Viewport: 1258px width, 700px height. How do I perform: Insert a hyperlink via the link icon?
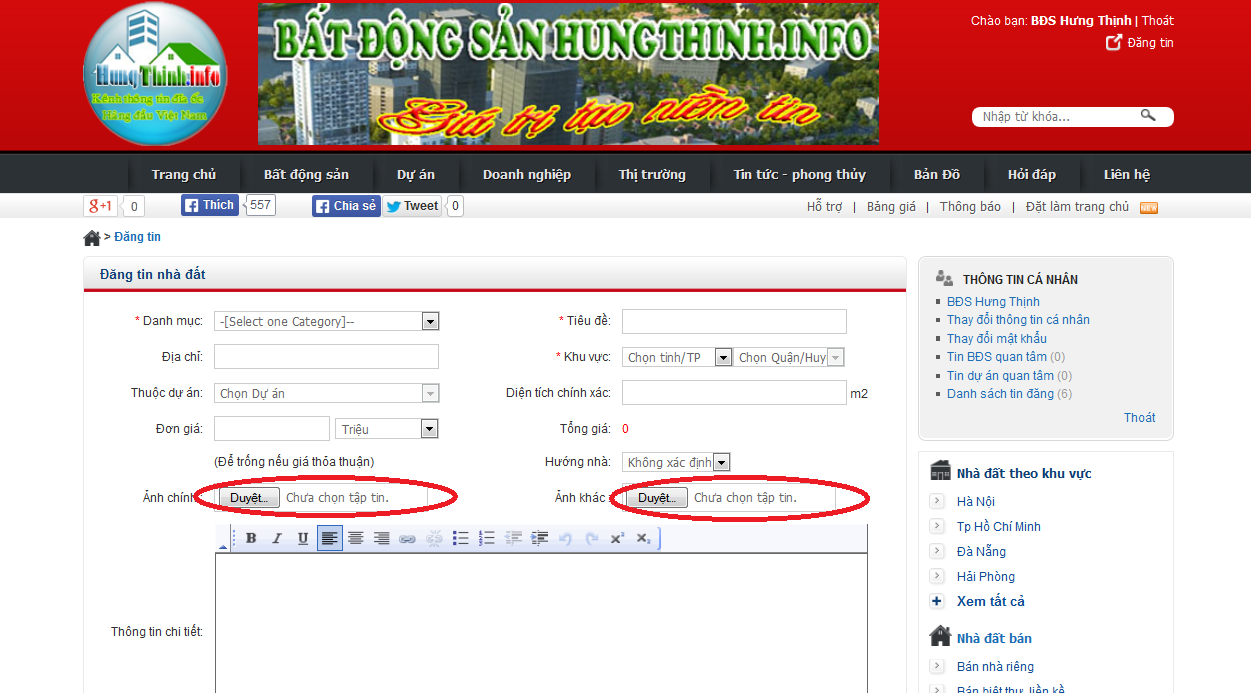[x=407, y=538]
